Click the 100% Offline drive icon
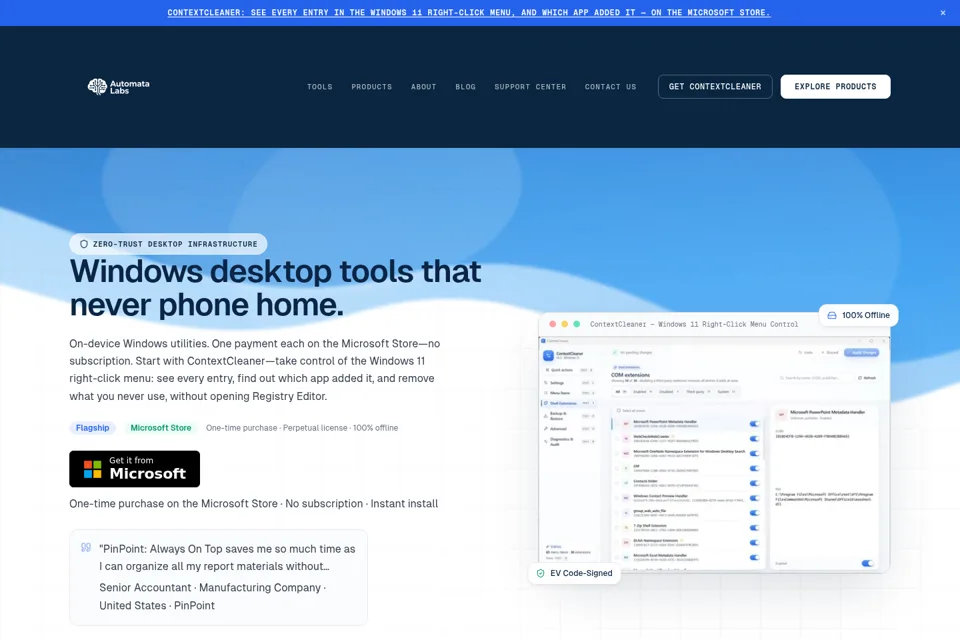Viewport: 960px width, 640px height. tap(831, 315)
